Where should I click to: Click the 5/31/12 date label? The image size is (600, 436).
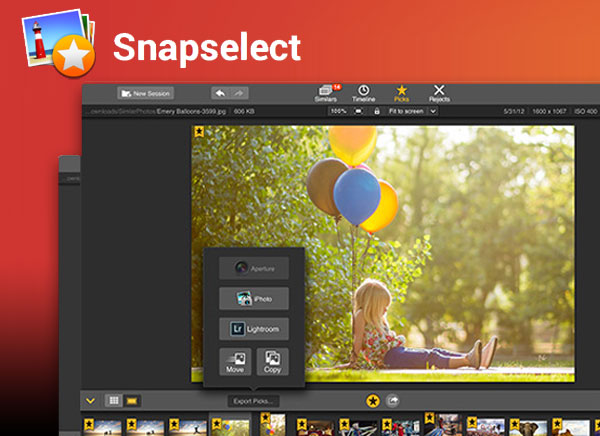click(x=514, y=111)
